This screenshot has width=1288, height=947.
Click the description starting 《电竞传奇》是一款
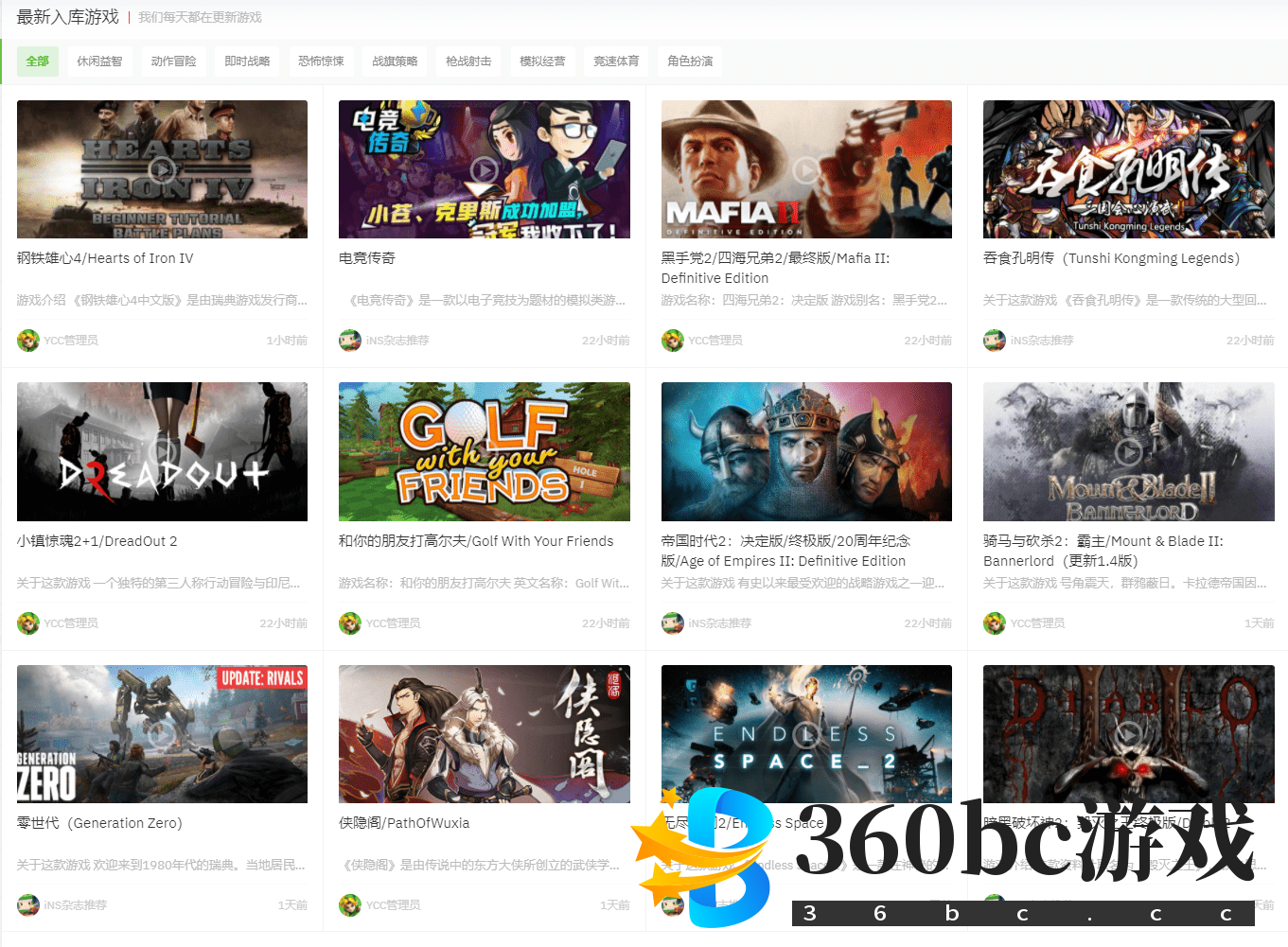tap(484, 300)
